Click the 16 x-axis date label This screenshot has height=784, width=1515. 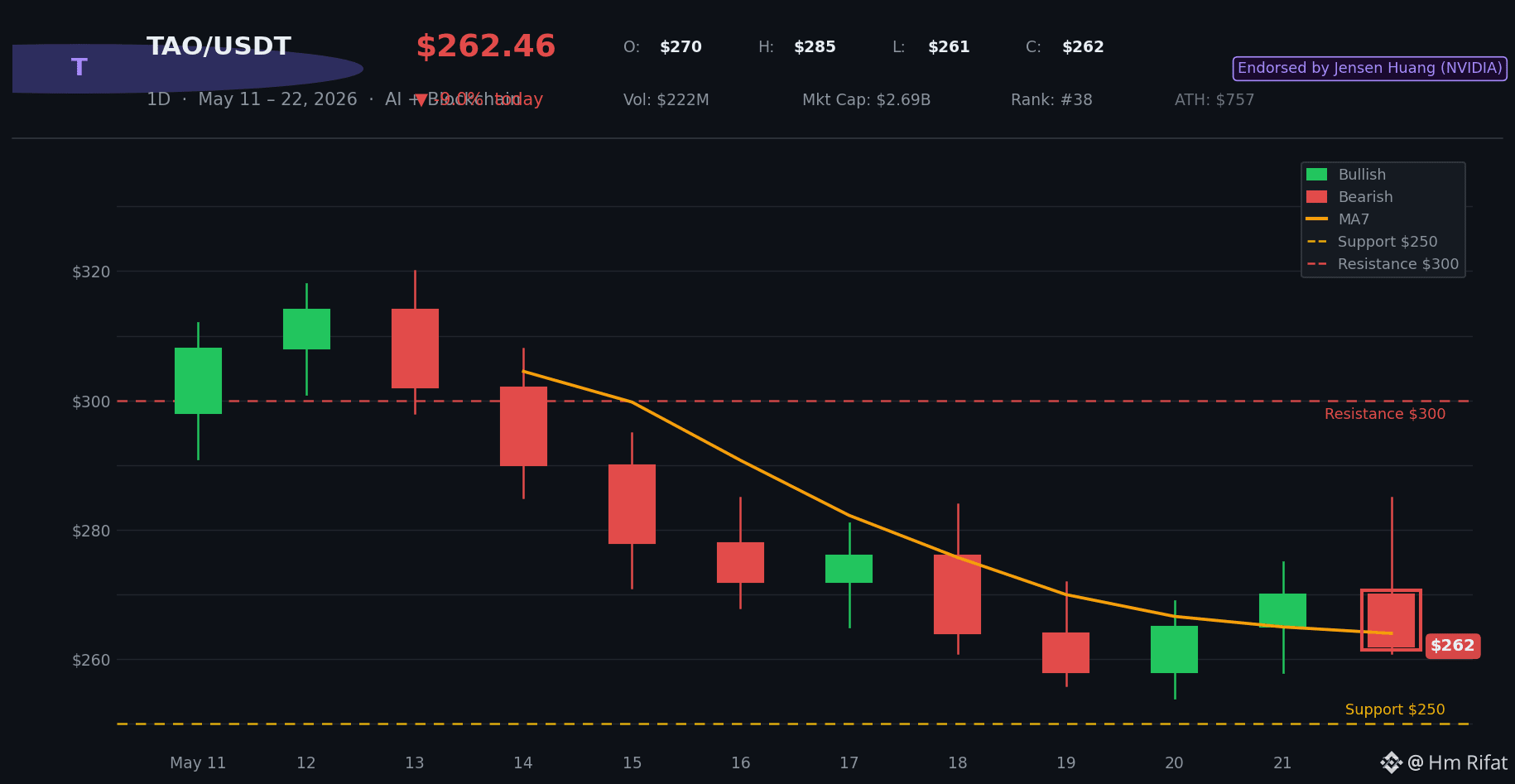point(740,762)
